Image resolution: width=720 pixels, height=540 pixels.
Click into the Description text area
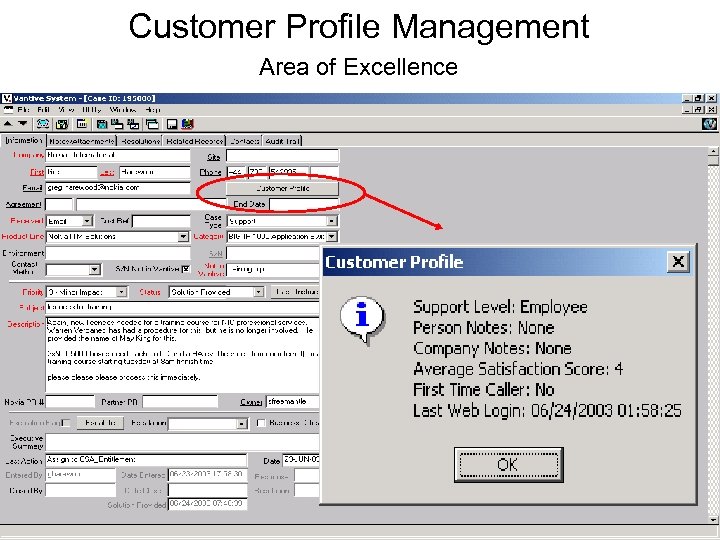click(182, 354)
